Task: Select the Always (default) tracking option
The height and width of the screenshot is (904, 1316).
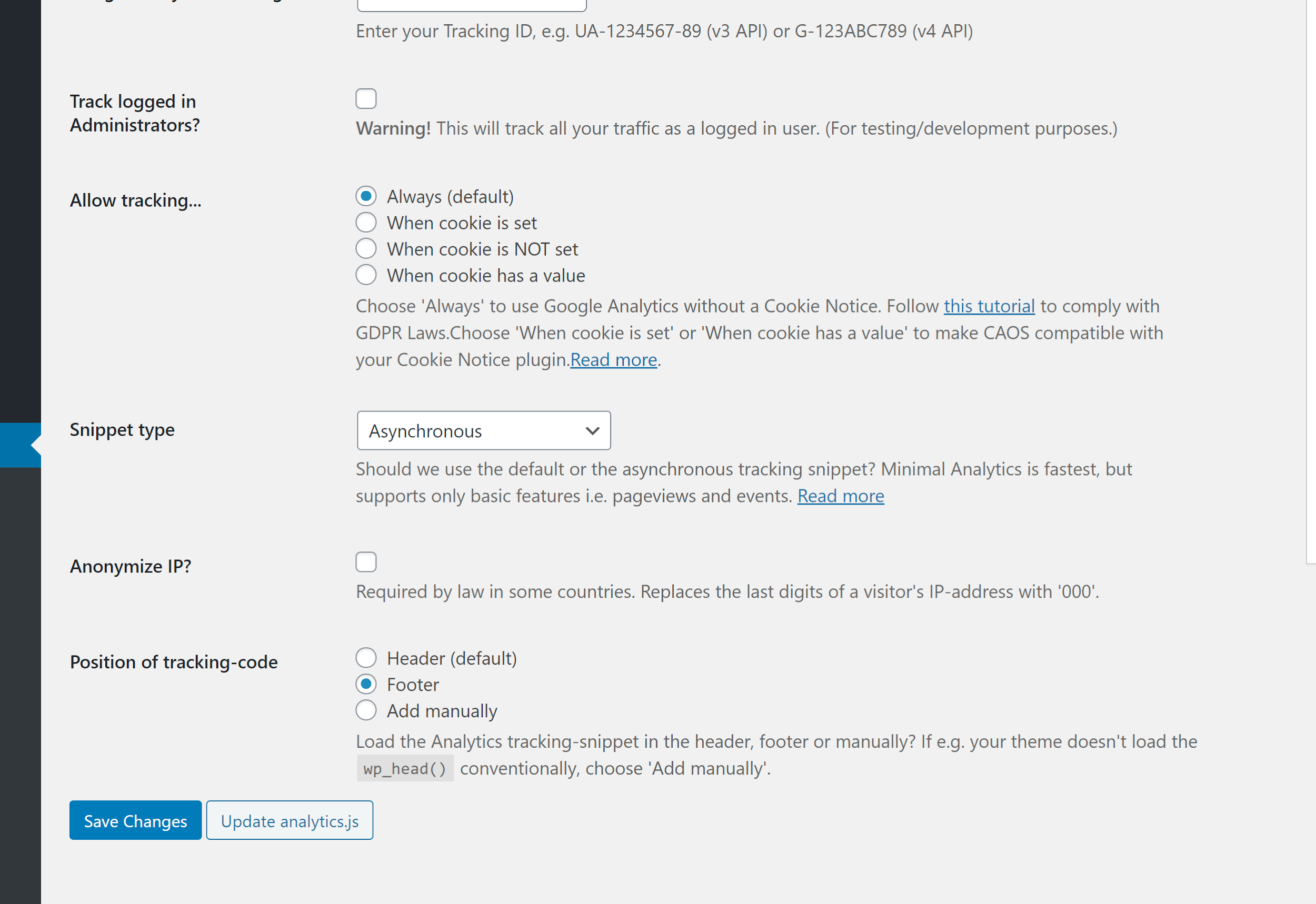Action: [x=366, y=197]
